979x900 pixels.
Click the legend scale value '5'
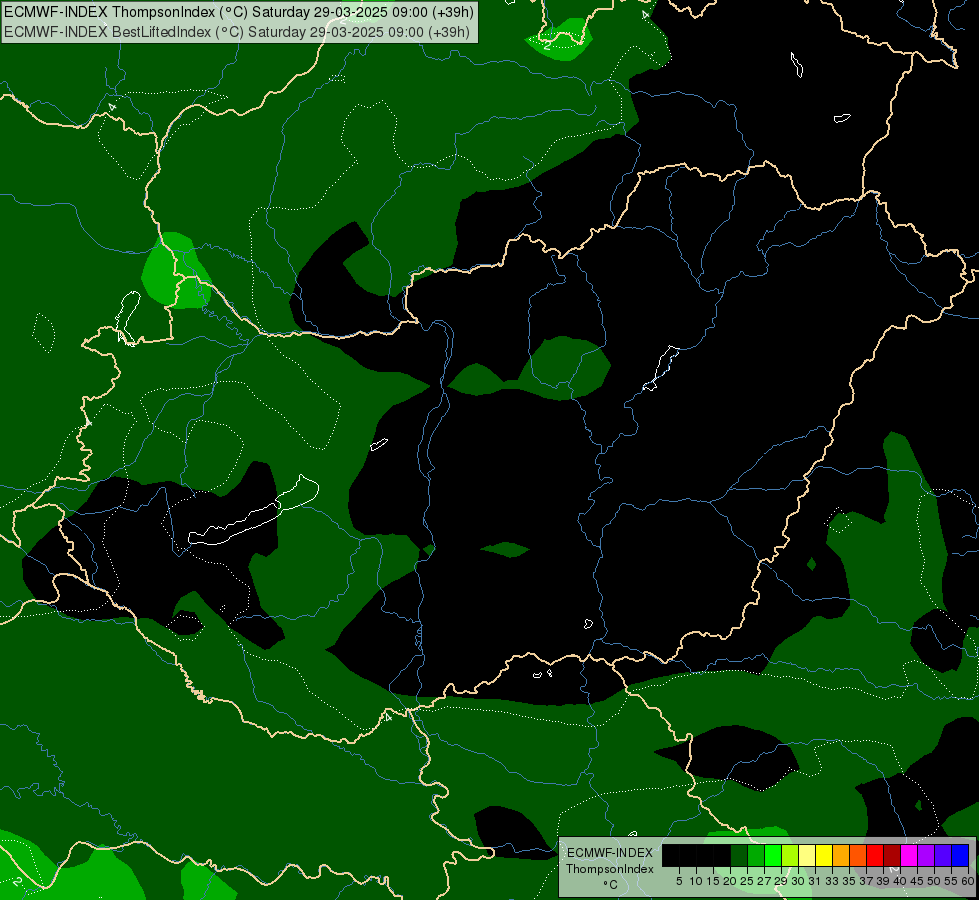679,881
